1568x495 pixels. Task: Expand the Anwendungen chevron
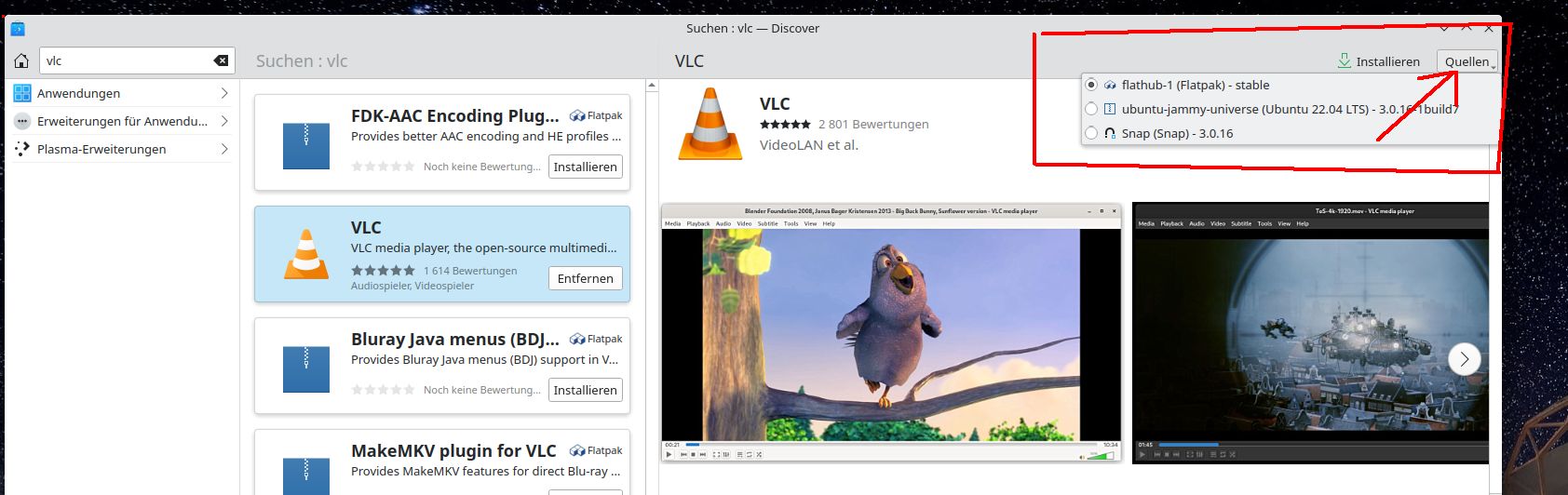(x=224, y=93)
